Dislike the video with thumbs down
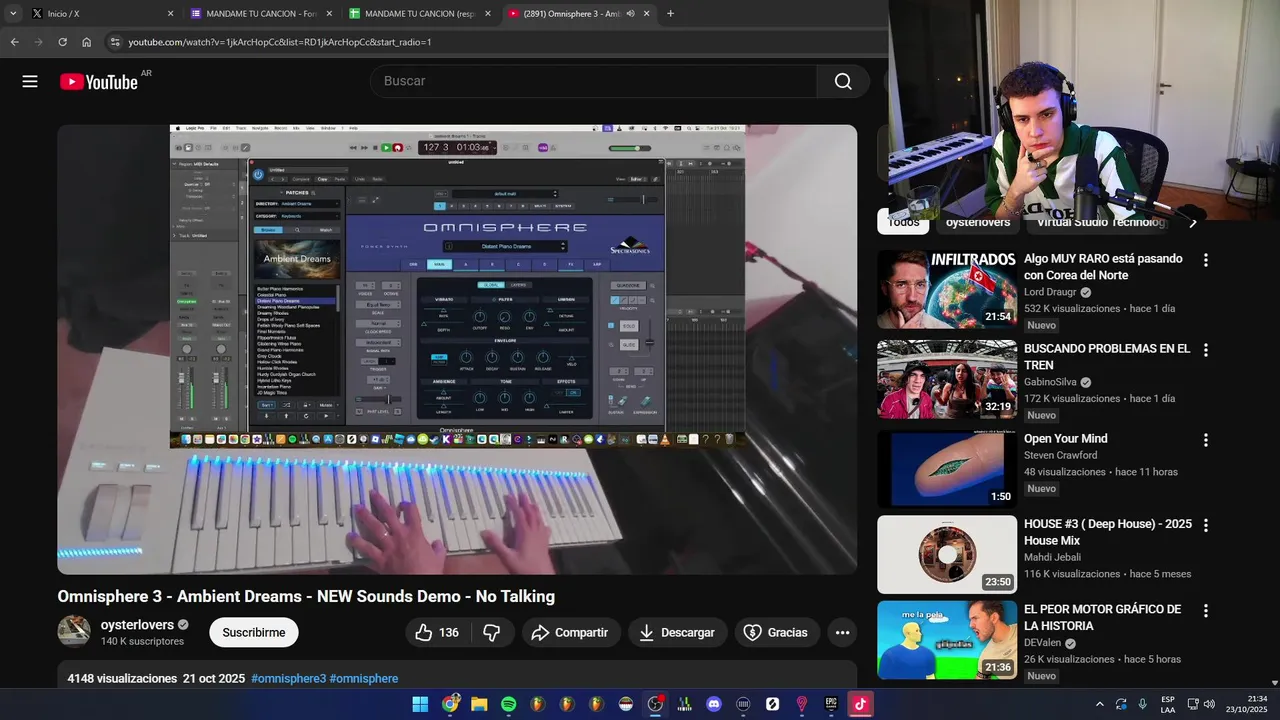 point(492,633)
